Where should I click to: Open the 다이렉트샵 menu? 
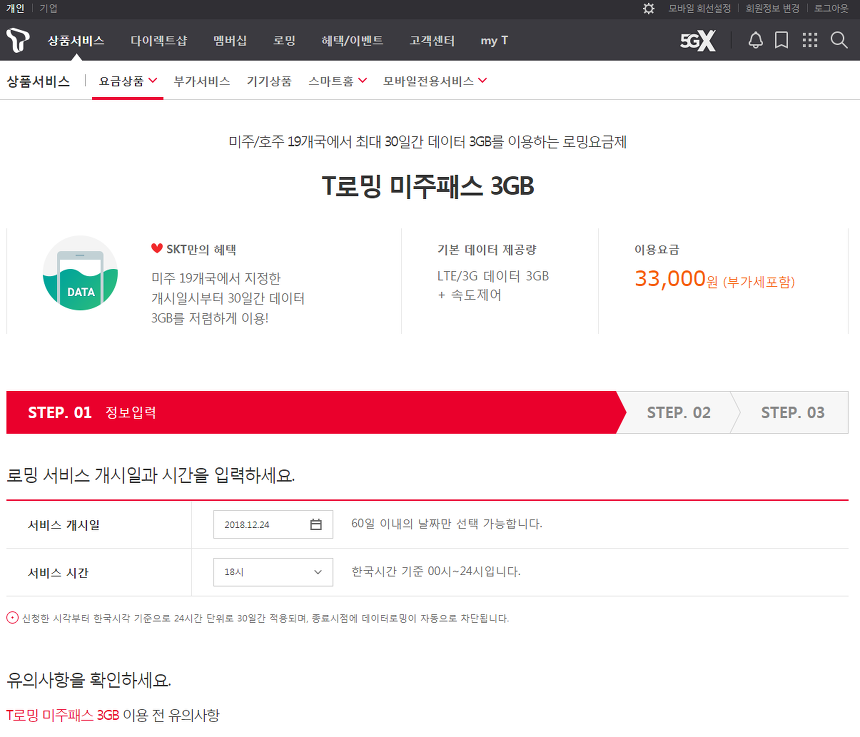pos(158,41)
